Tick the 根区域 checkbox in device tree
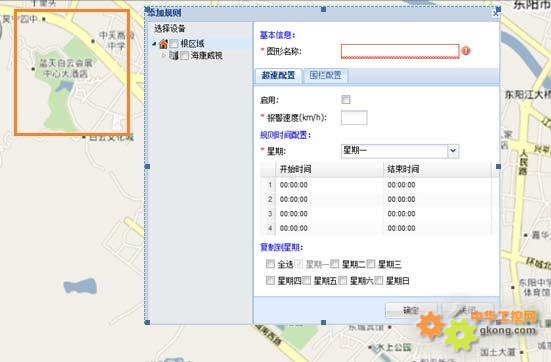 pos(174,44)
